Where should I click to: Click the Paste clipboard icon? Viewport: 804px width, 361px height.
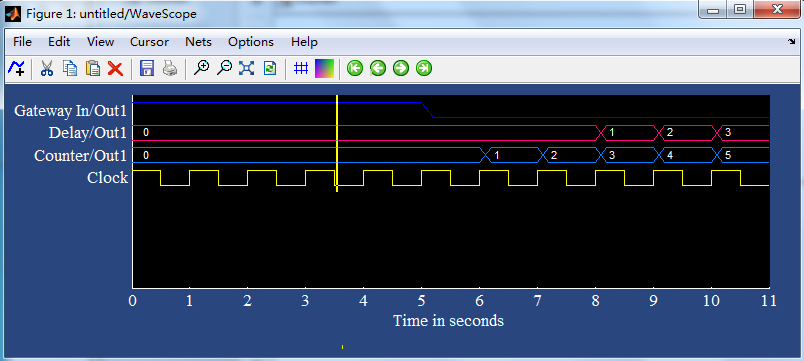[93, 68]
